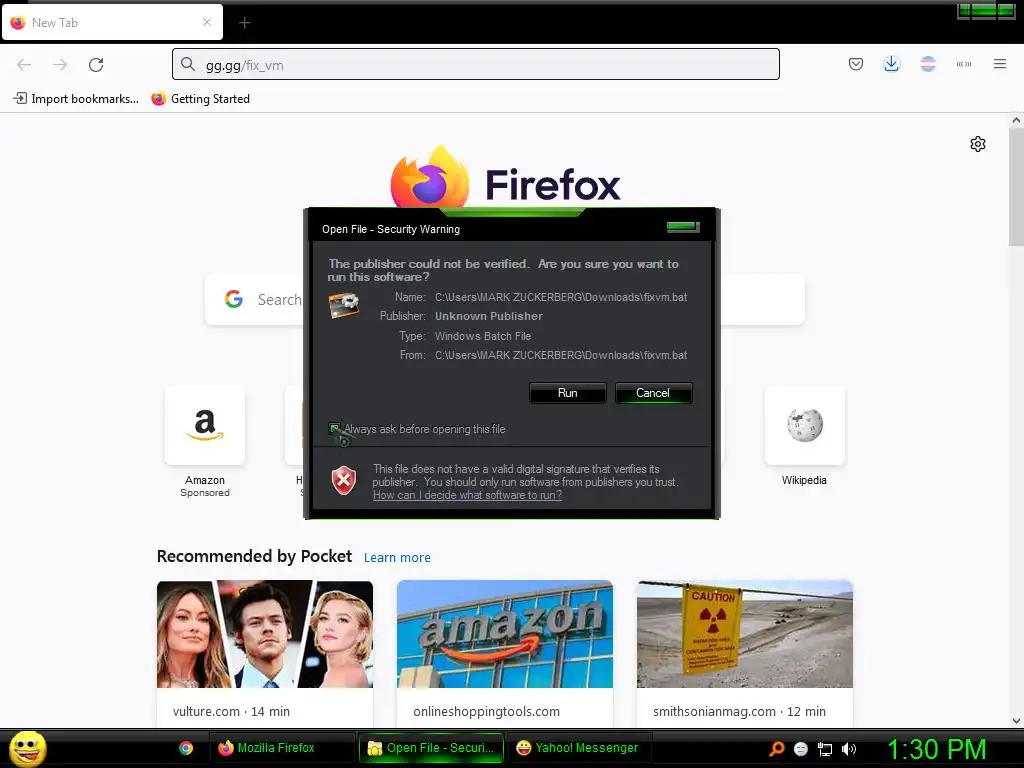Click Run in the security warning dialog
The image size is (1024, 768).
point(568,393)
